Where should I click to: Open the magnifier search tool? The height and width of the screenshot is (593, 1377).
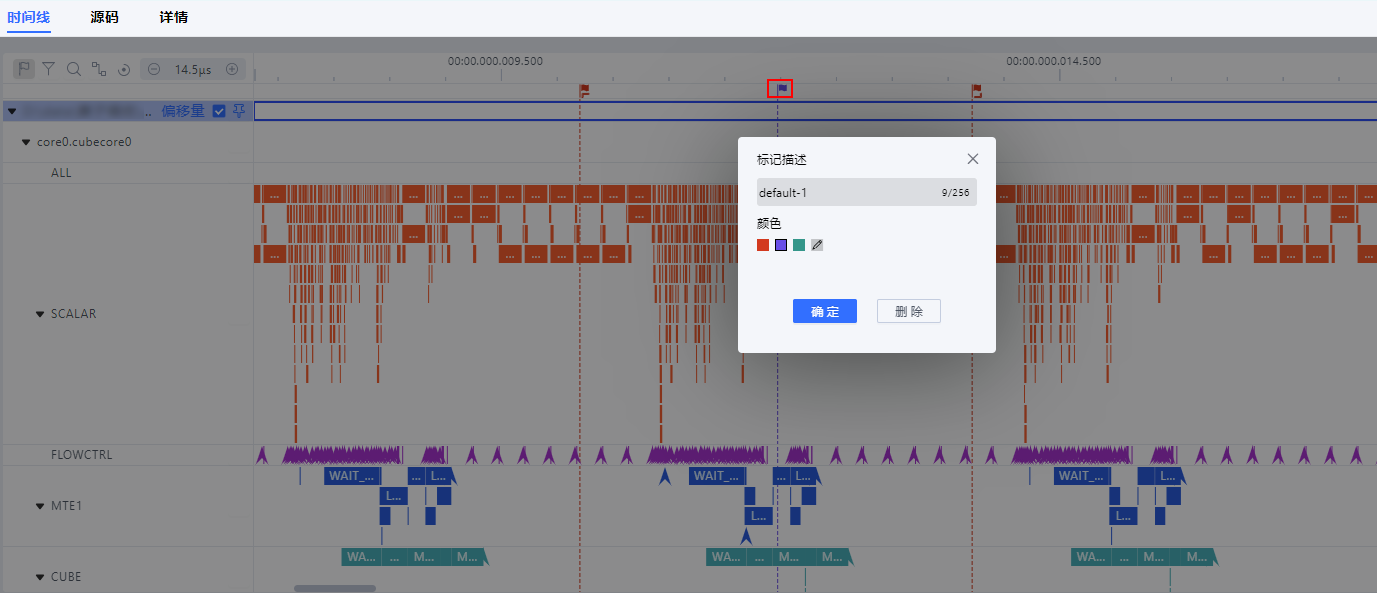[x=74, y=69]
